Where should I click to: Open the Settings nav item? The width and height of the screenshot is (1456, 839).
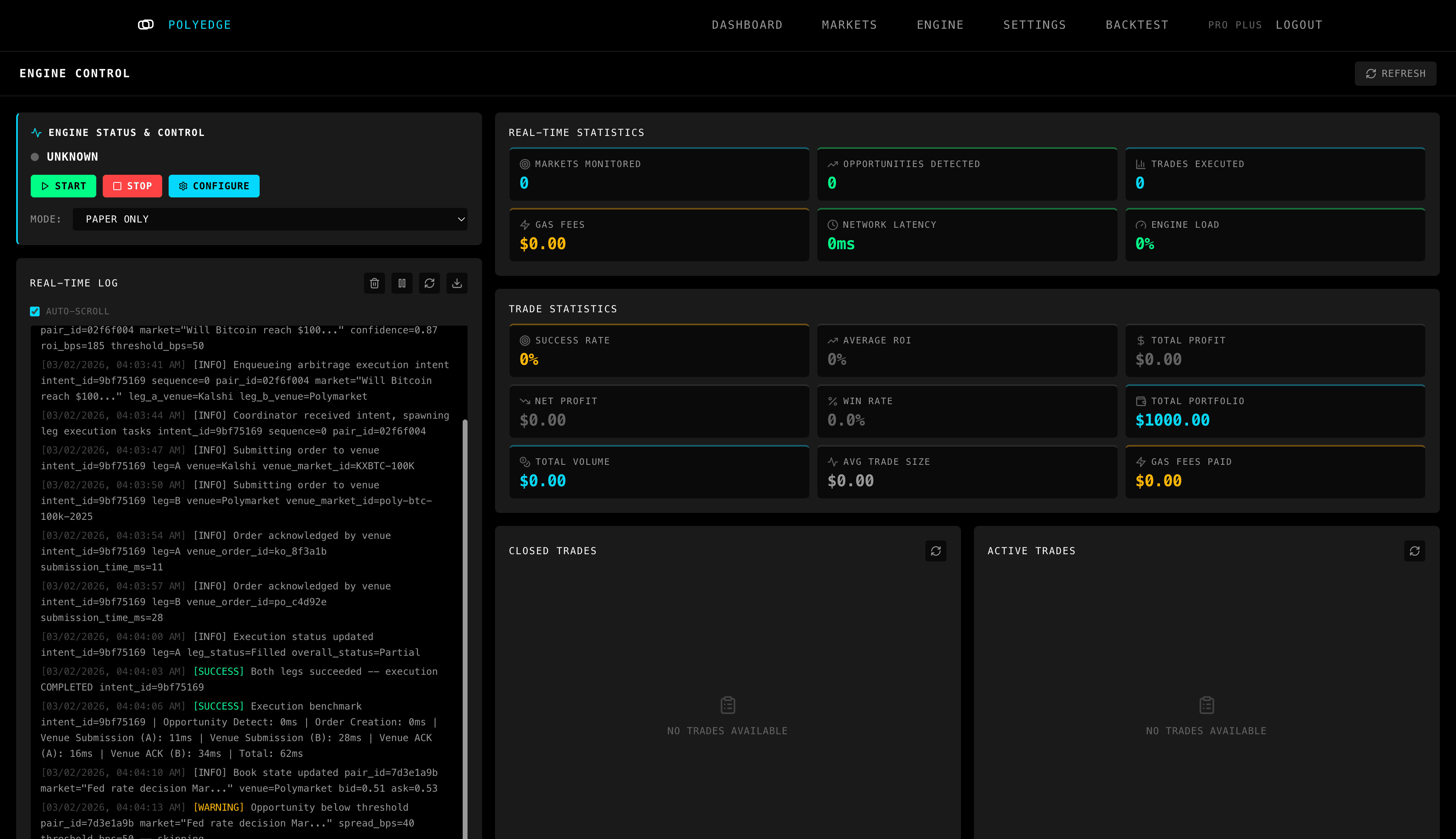[1035, 25]
